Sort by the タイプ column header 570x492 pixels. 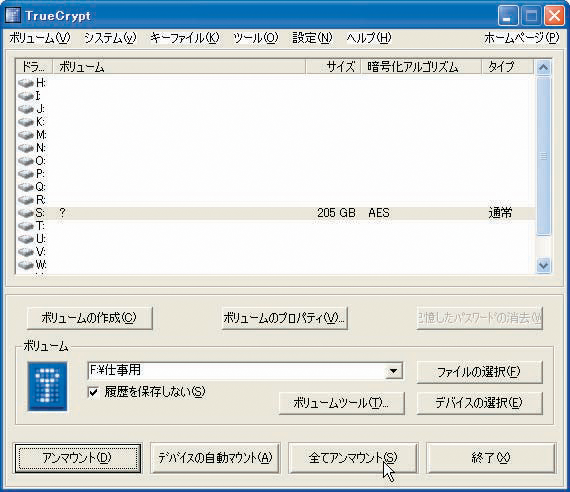508,67
